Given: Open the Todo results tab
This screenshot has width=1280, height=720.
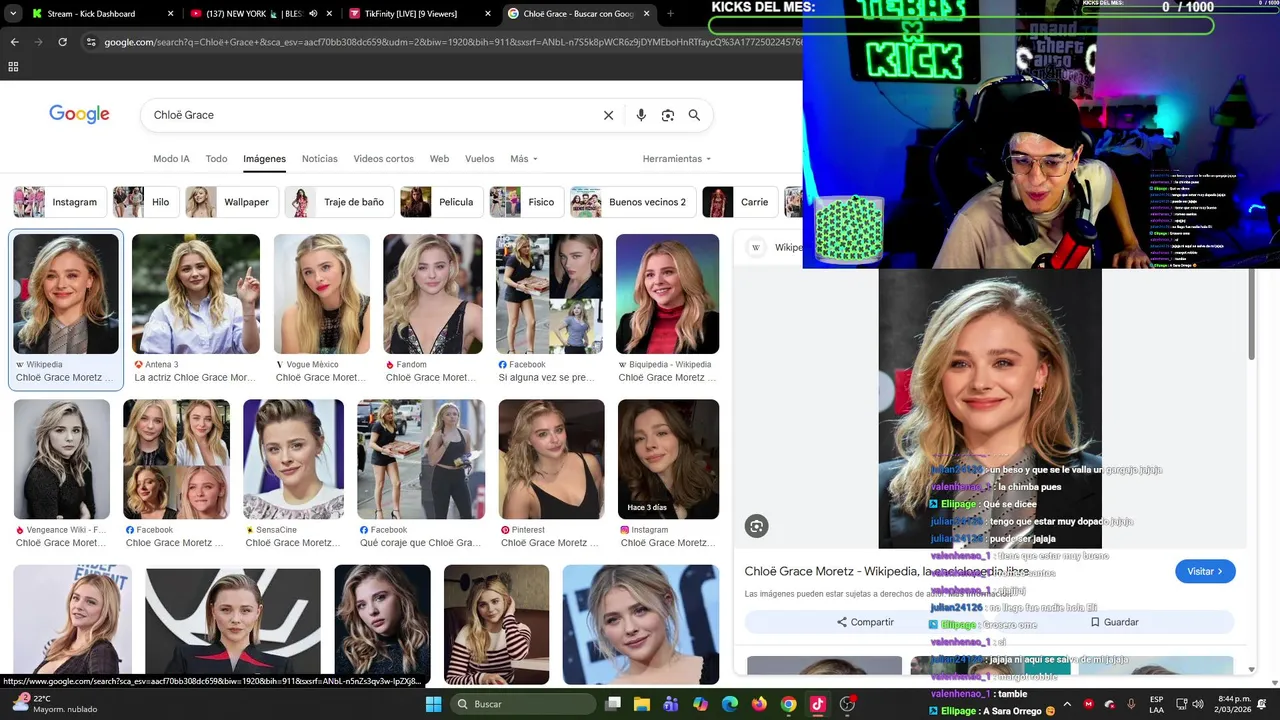Looking at the screenshot, I should (x=216, y=159).
